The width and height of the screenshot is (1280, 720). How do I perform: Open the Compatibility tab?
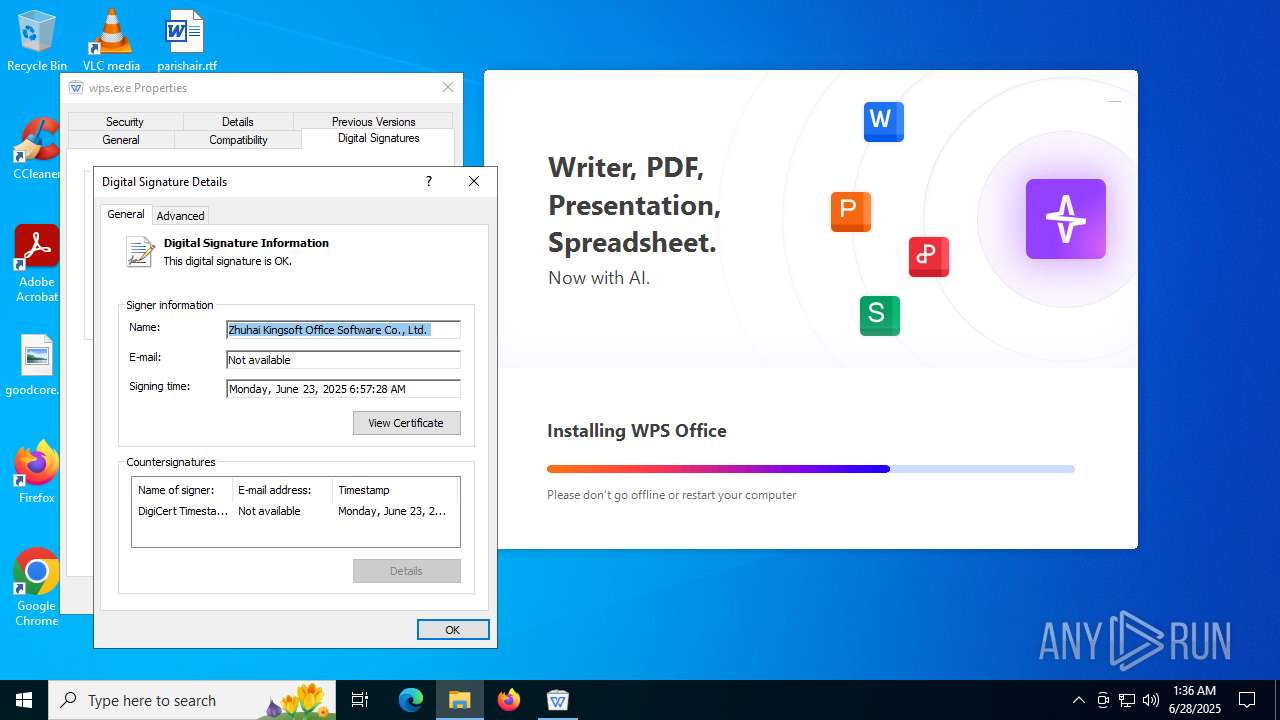tap(238, 140)
